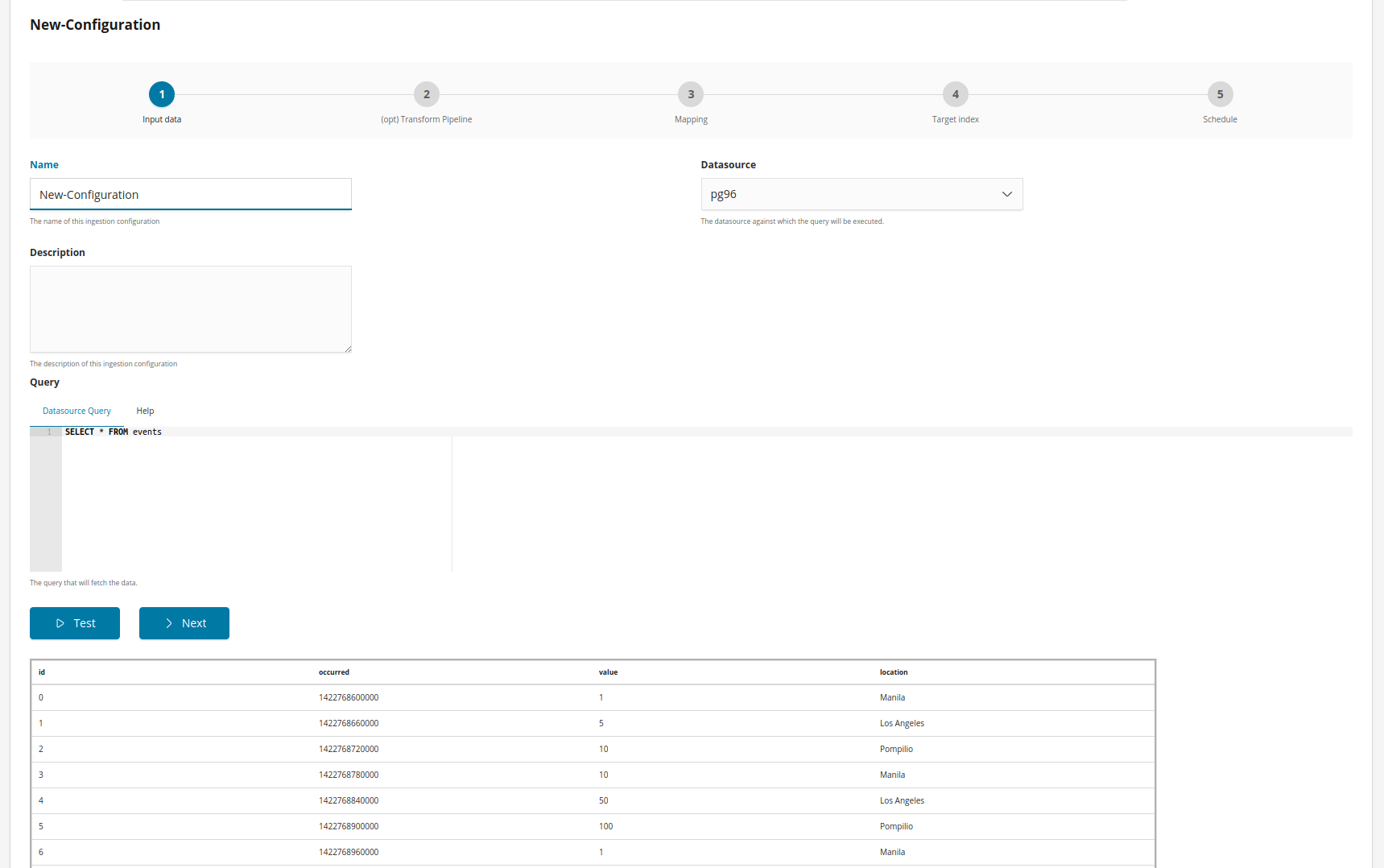Click step 1 Input data circle
Screen dimensions: 1384x868
(x=162, y=94)
